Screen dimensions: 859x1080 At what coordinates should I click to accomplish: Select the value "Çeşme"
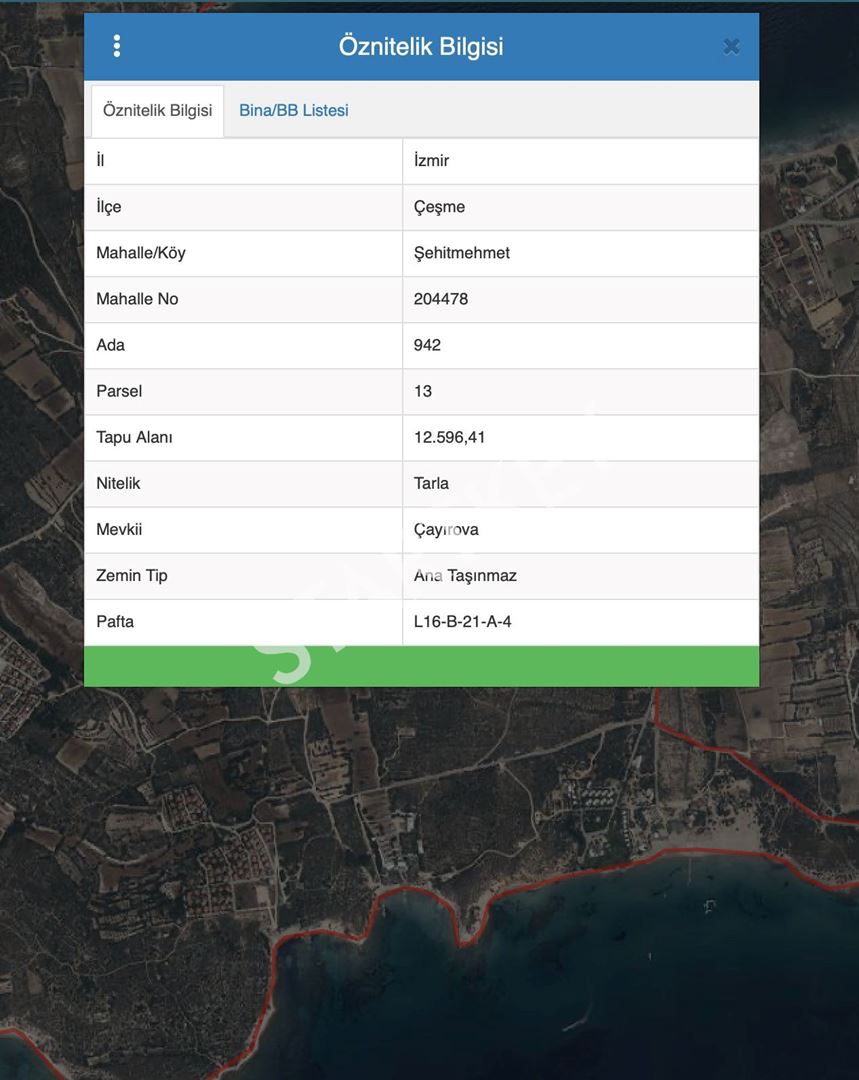tap(439, 207)
